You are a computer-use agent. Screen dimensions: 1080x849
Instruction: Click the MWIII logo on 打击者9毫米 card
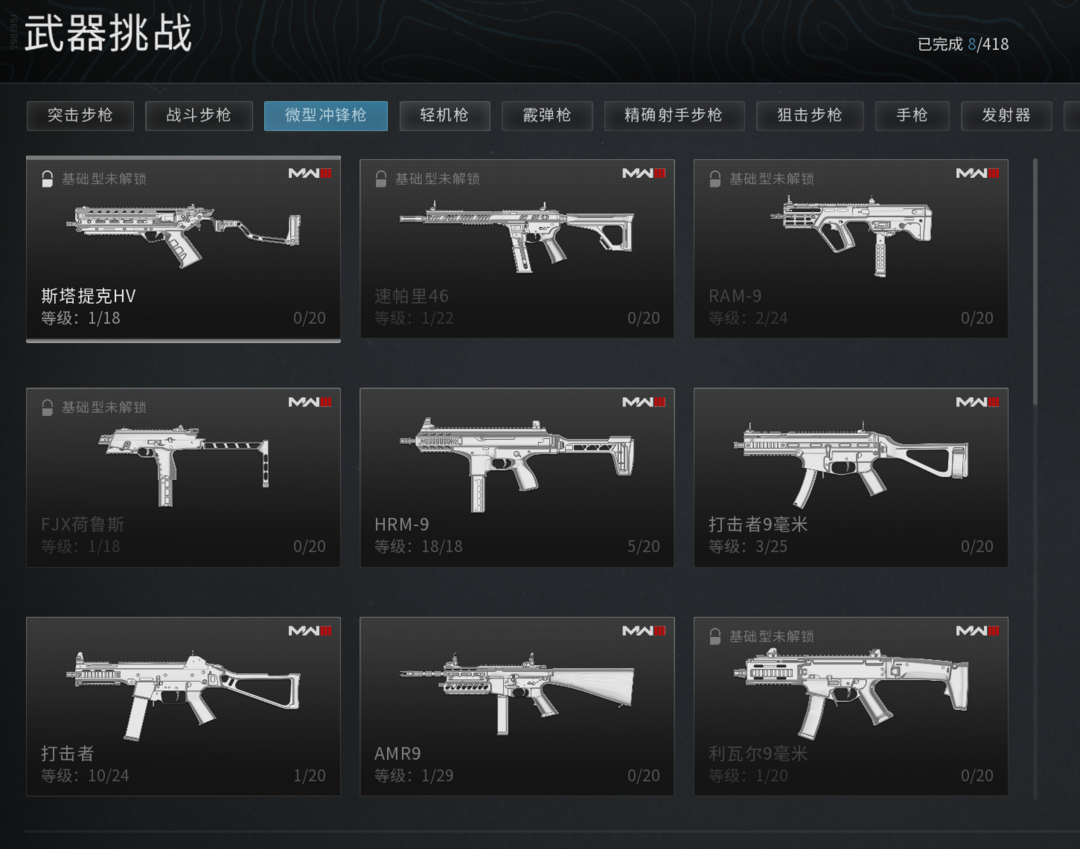(978, 402)
